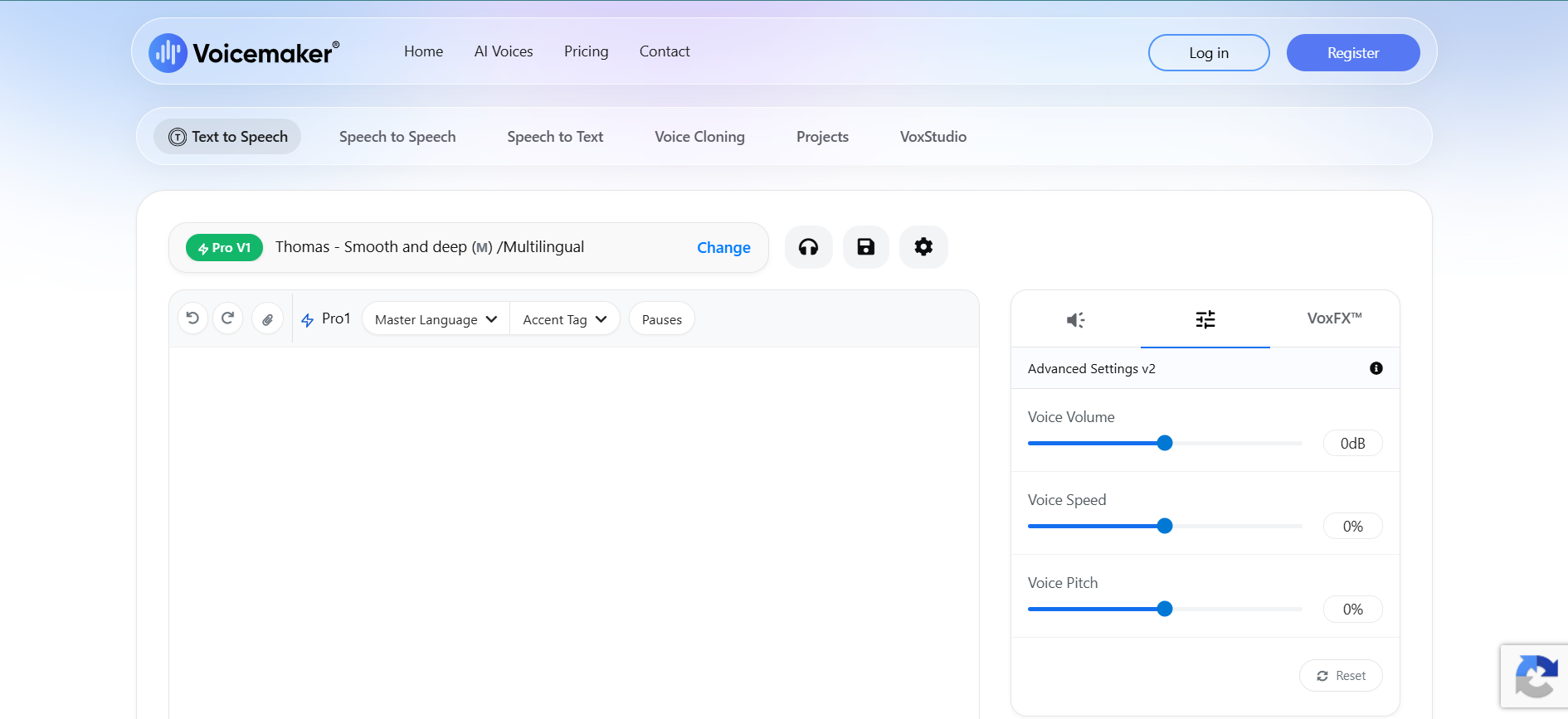The height and width of the screenshot is (719, 1568).
Task: Open the Pricing page
Action: point(587,51)
